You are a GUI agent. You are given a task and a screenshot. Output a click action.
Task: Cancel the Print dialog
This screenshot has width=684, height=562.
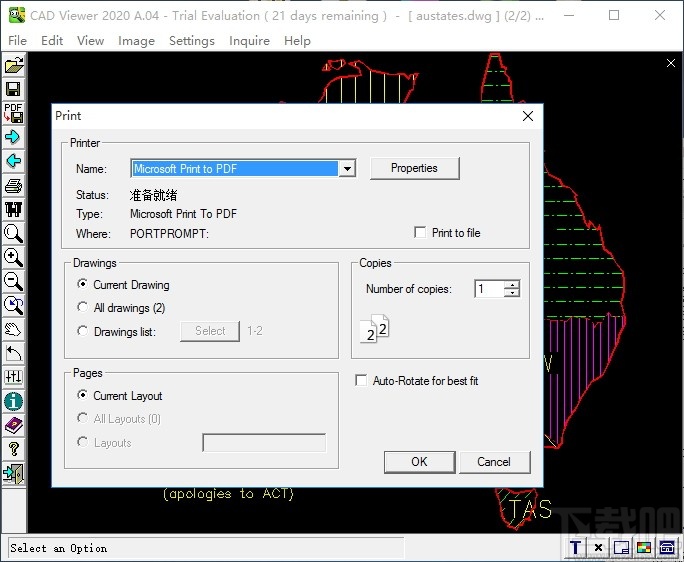(x=494, y=462)
